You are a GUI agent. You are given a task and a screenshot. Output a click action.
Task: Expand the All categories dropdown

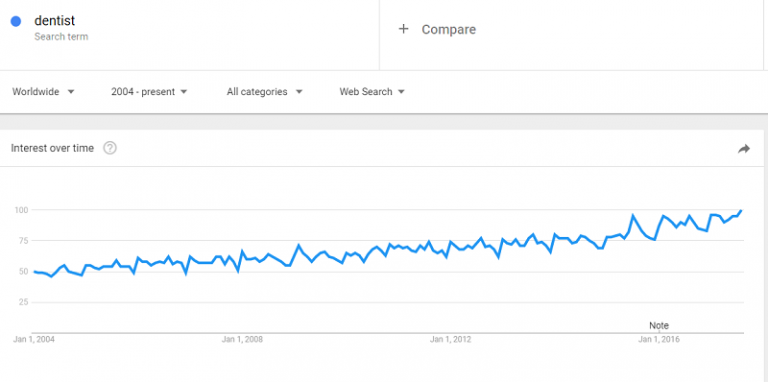click(264, 92)
